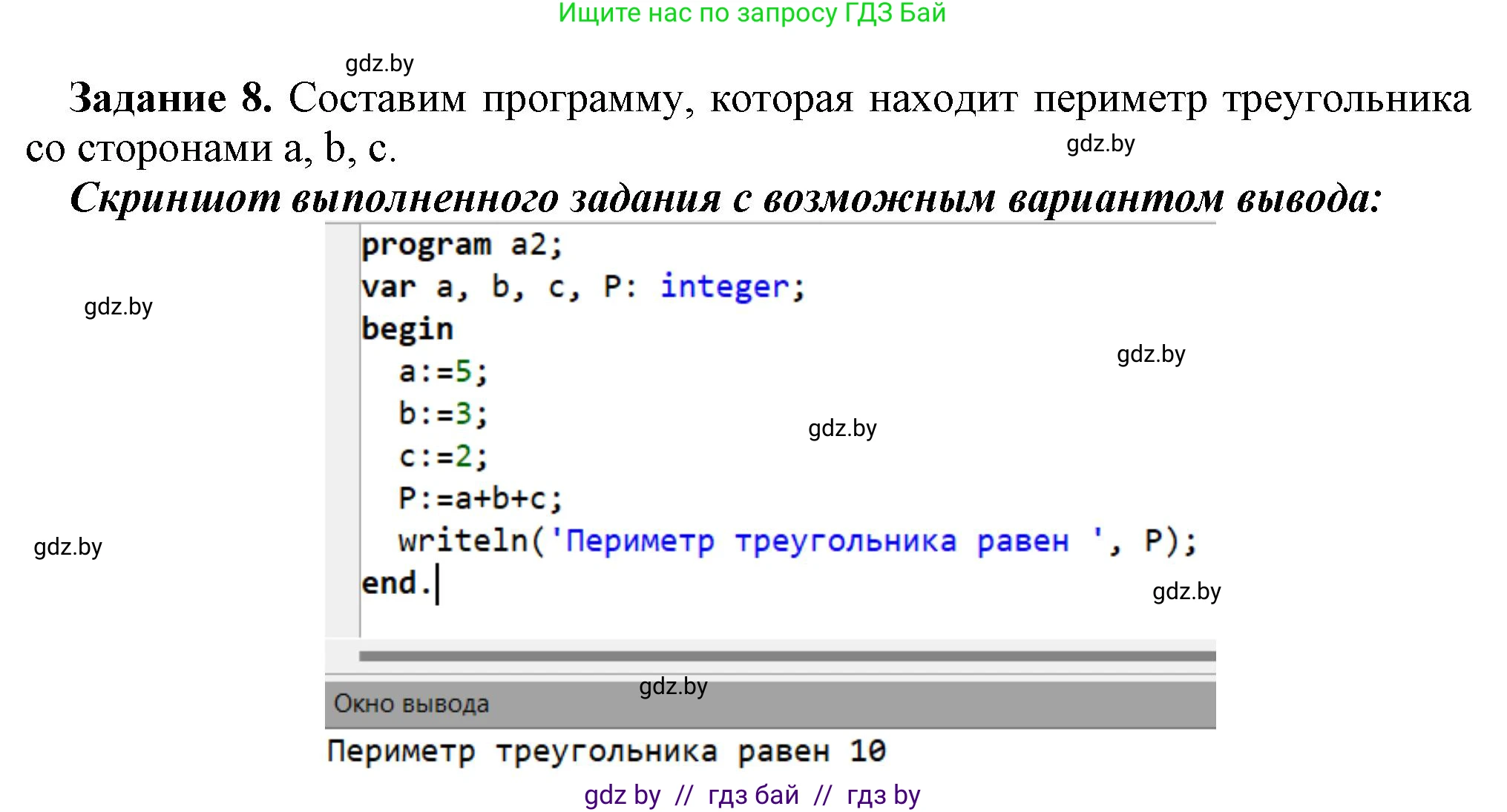Click the 'integer' type keyword
The width and height of the screenshot is (1507, 812).
pyautogui.click(x=724, y=287)
